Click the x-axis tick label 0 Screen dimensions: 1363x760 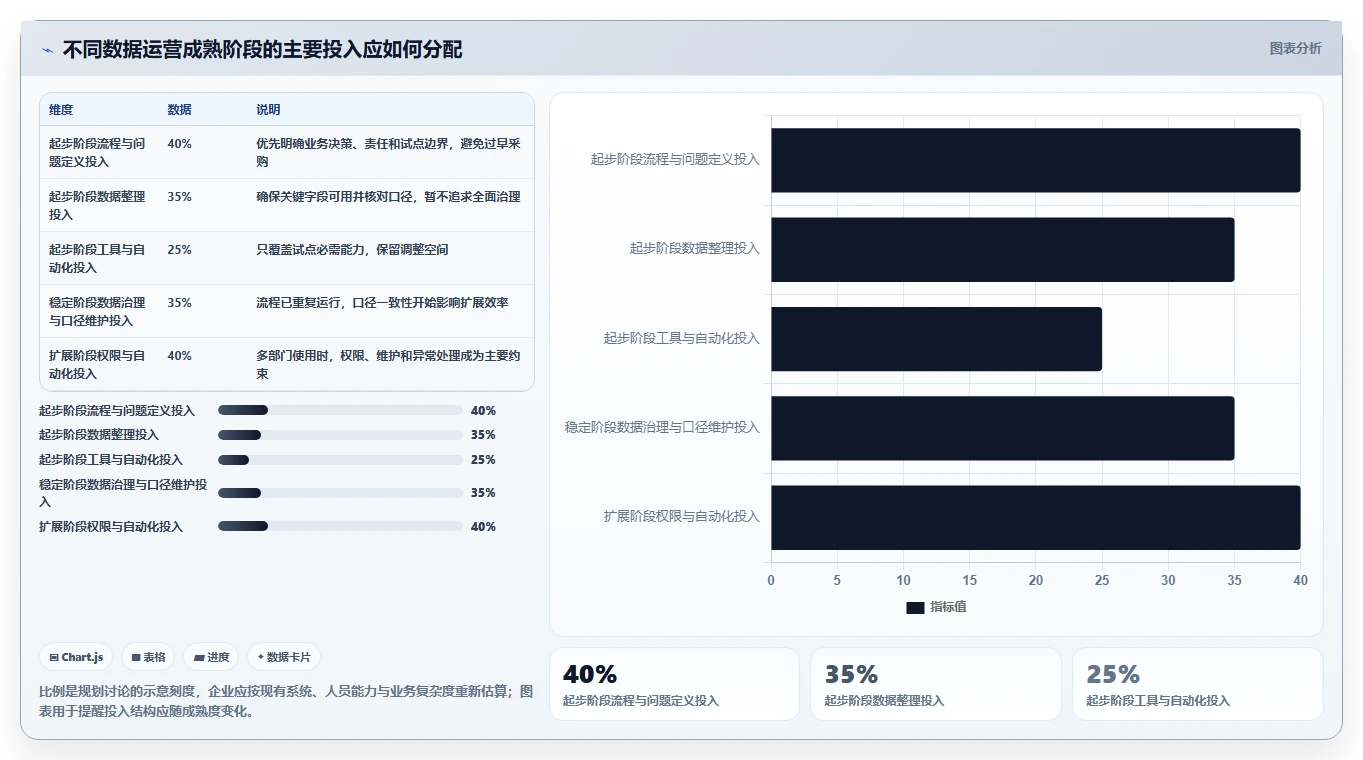[x=771, y=580]
